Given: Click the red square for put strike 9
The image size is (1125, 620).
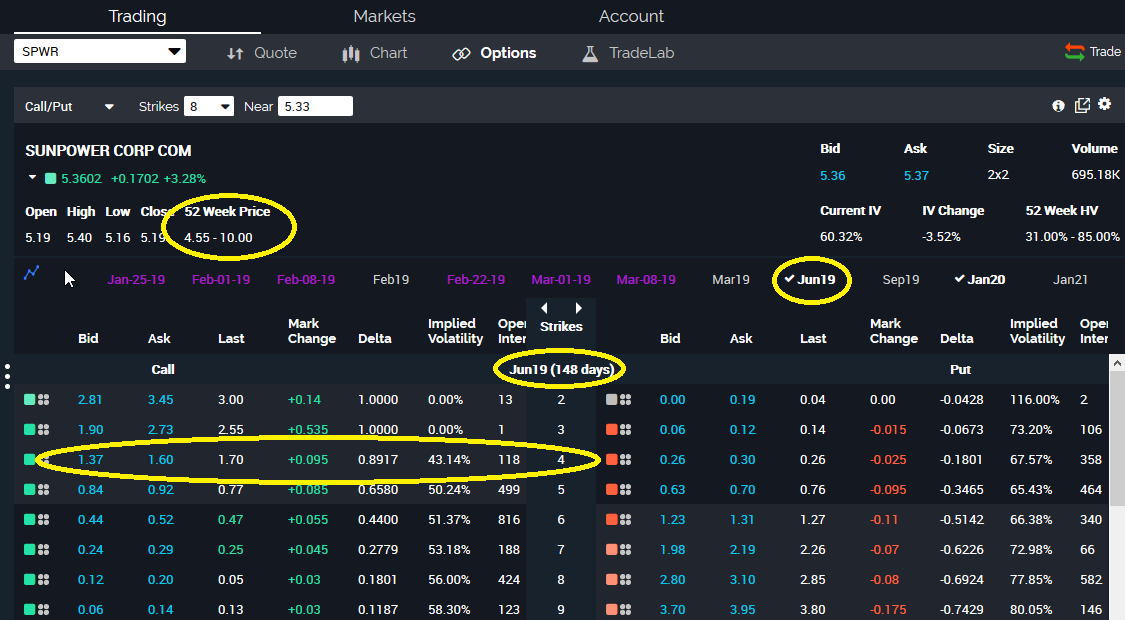Looking at the screenshot, I should 611,610.
